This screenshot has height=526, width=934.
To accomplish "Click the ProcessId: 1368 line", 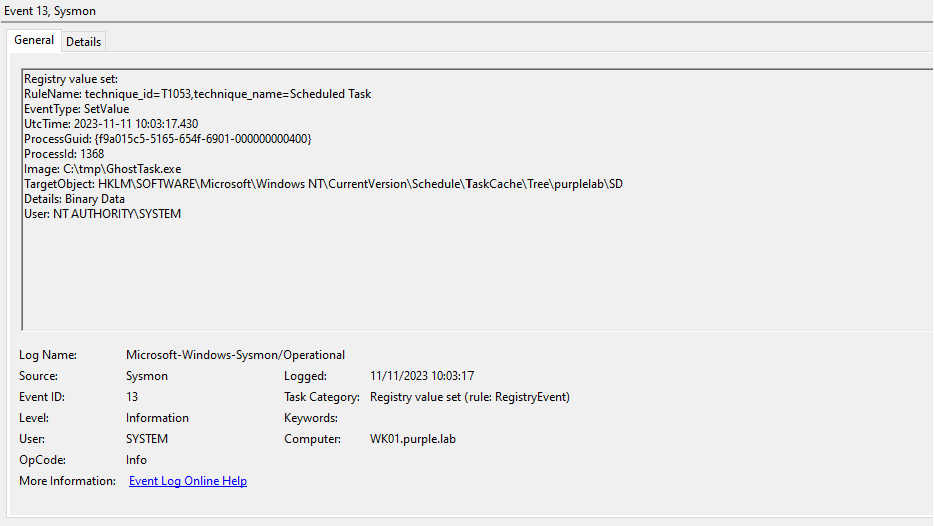I will [64, 154].
